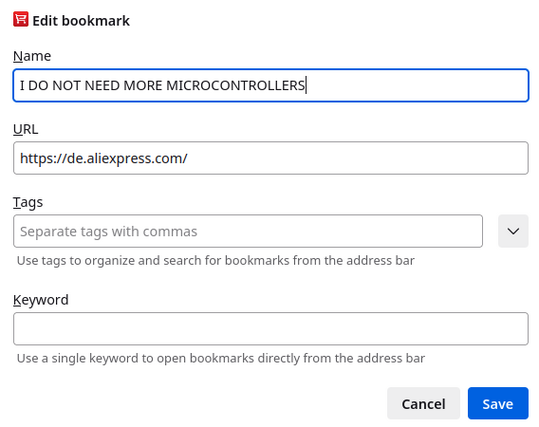
Task: Click into the Tags text box
Action: 248,231
